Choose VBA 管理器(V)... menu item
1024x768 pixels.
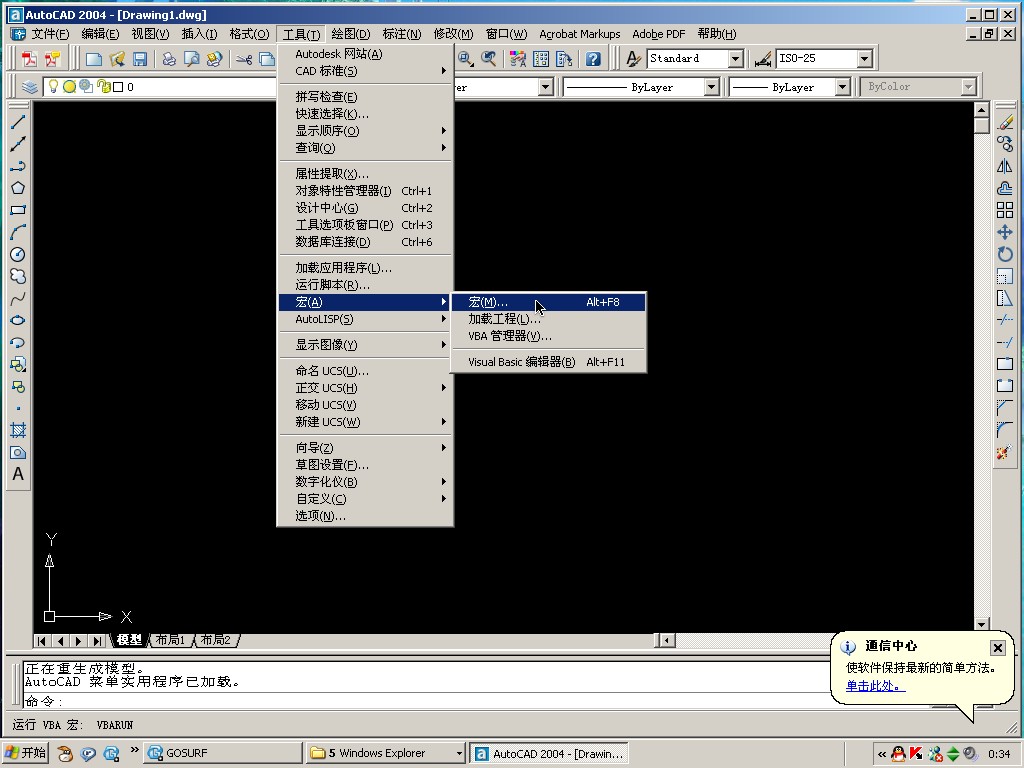549,336
